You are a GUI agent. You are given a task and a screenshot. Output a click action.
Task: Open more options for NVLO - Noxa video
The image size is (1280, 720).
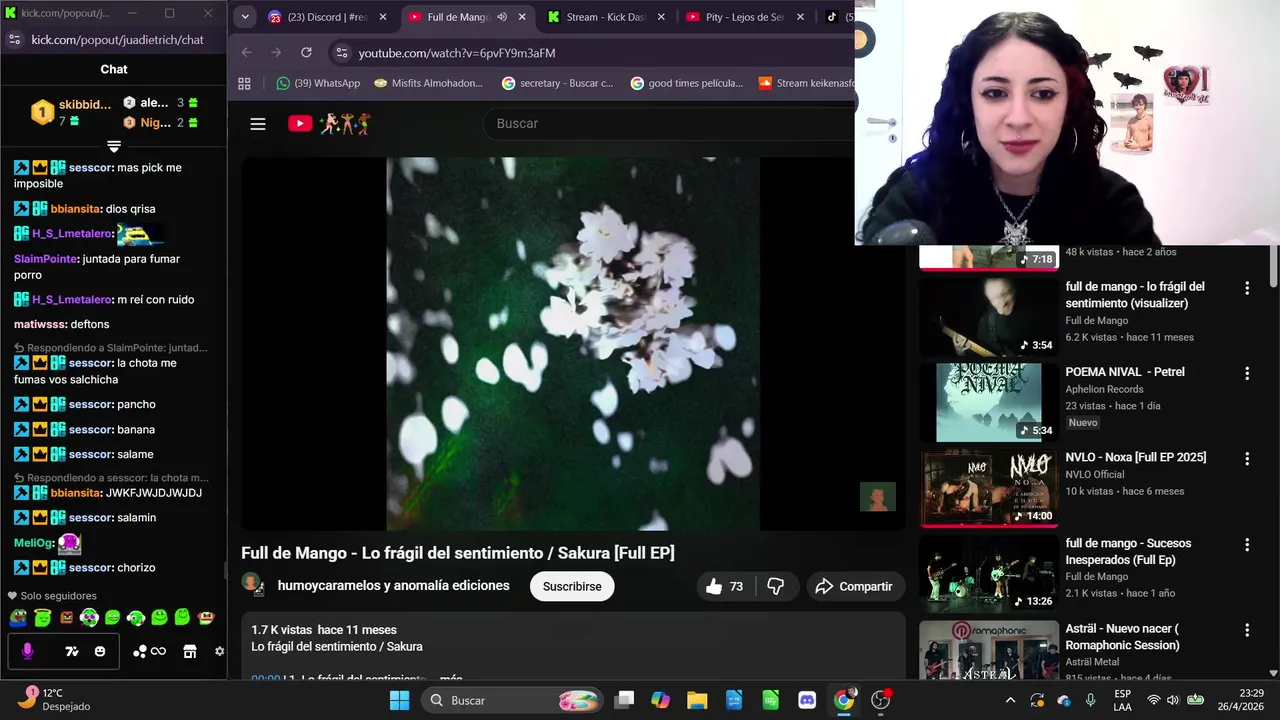point(1246,458)
